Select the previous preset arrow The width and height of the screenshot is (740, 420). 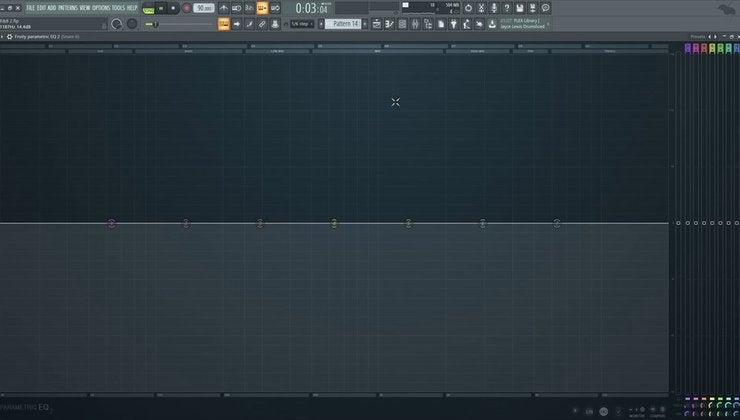point(709,36)
